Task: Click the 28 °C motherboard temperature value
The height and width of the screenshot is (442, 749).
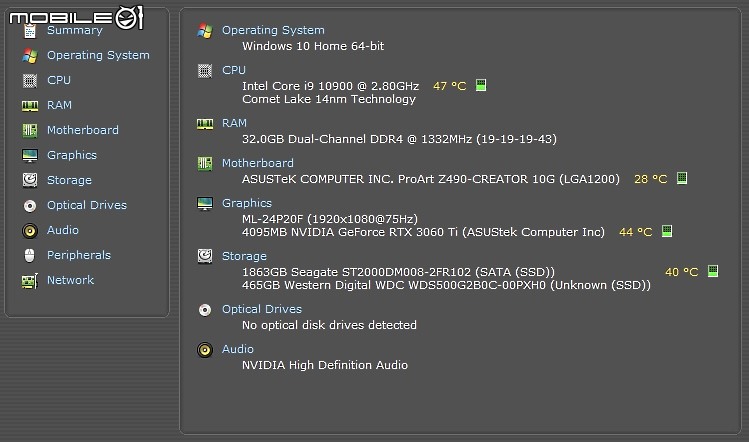Action: pyautogui.click(x=651, y=179)
